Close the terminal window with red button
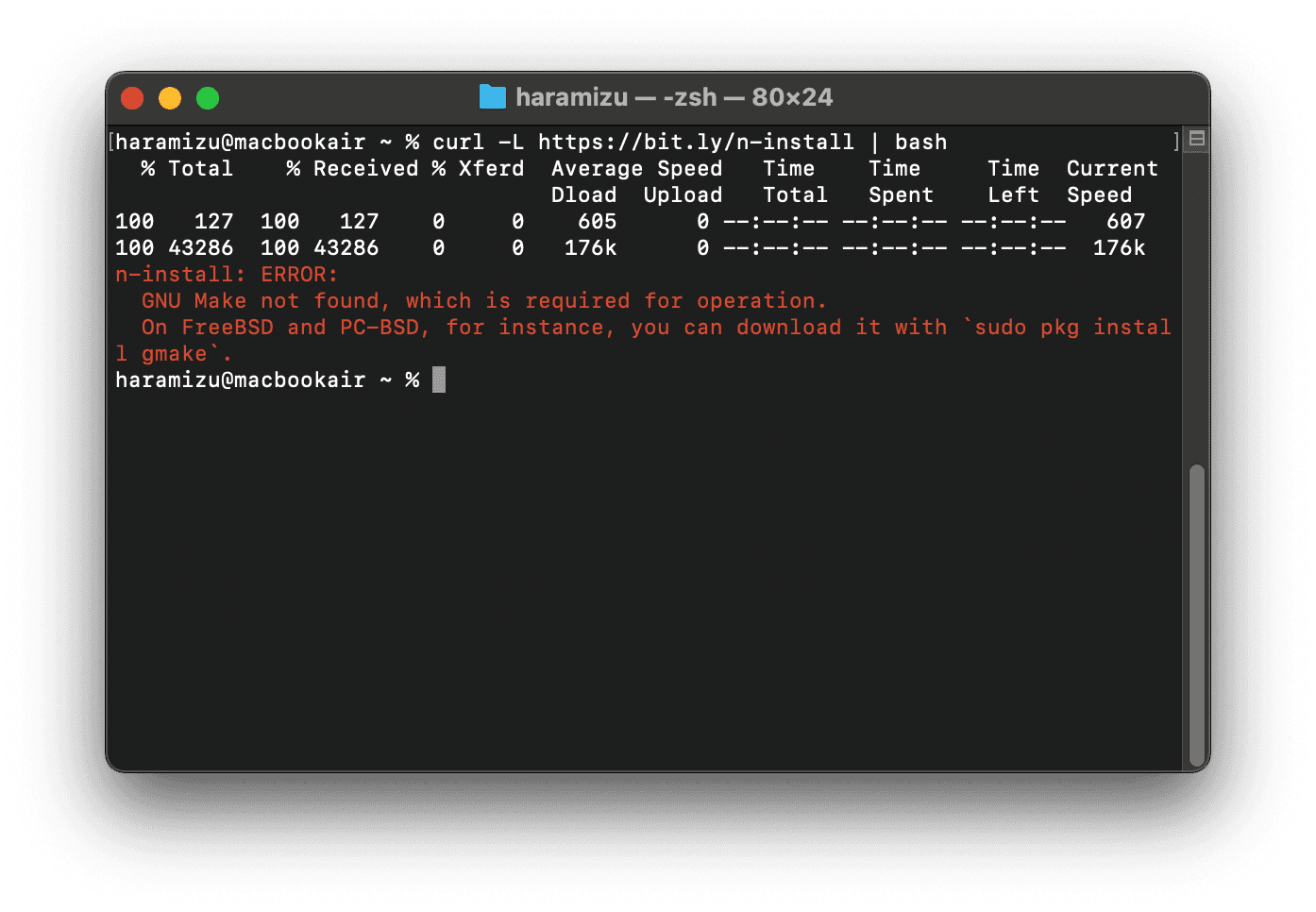Screen dimensions: 1316x912 tap(132, 98)
